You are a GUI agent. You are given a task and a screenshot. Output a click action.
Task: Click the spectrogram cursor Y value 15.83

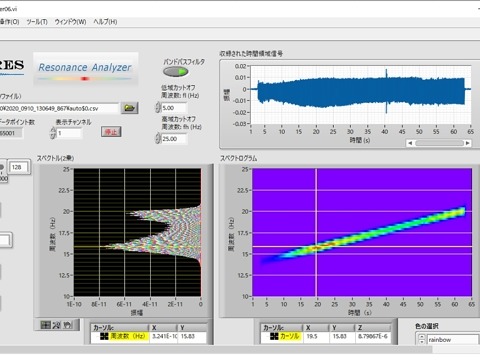pos(339,336)
